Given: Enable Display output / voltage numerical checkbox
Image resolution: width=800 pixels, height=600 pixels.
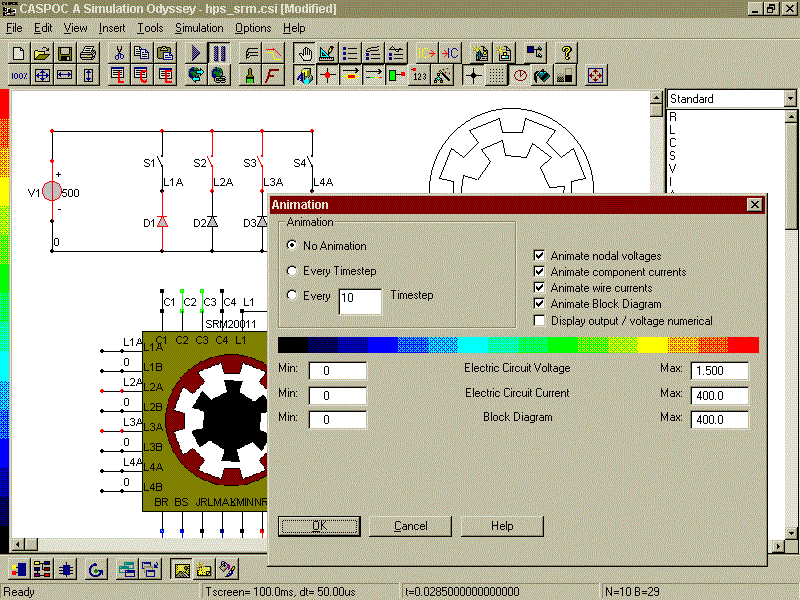Looking at the screenshot, I should [539, 320].
